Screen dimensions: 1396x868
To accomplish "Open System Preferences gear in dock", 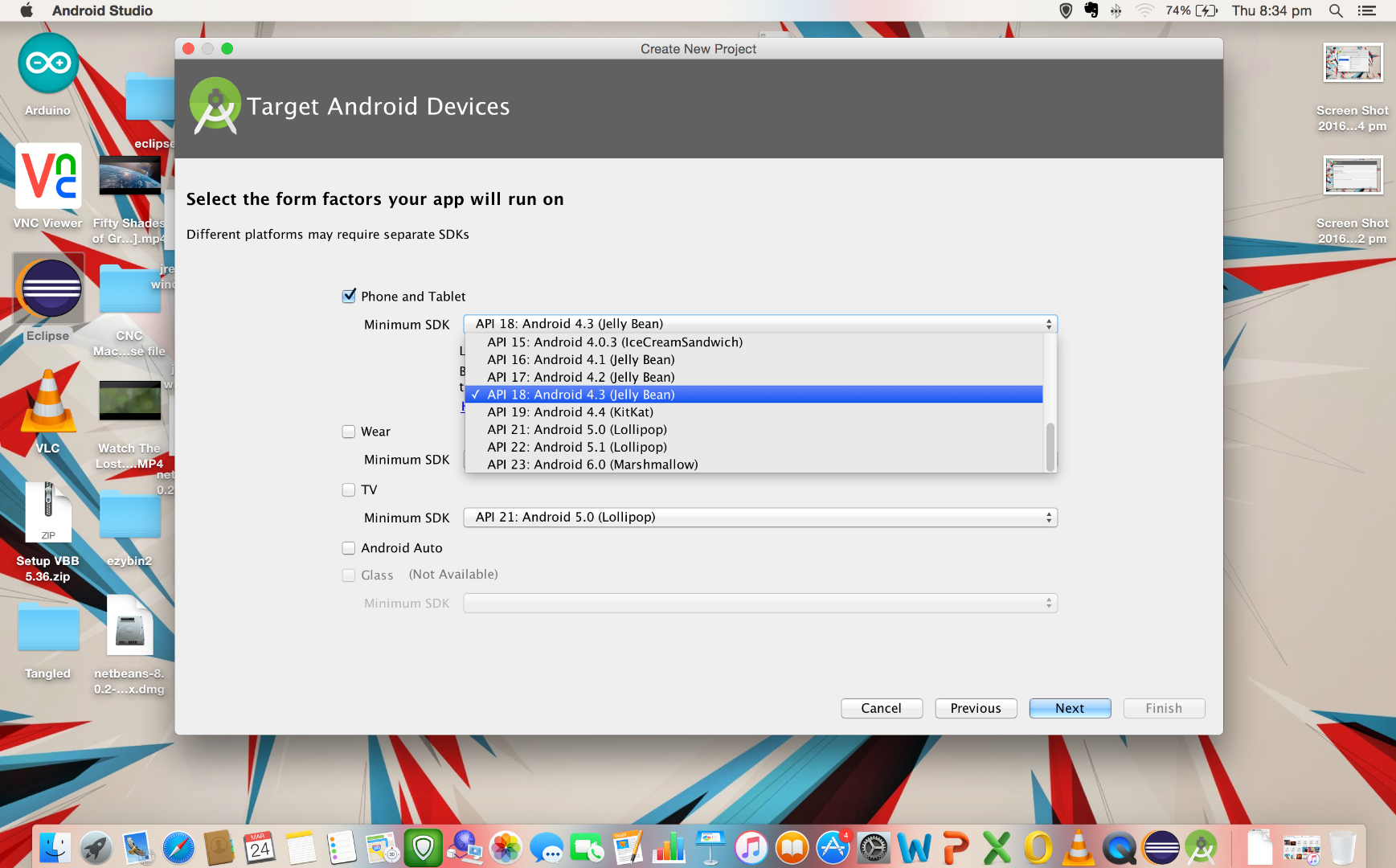I will click(x=874, y=848).
